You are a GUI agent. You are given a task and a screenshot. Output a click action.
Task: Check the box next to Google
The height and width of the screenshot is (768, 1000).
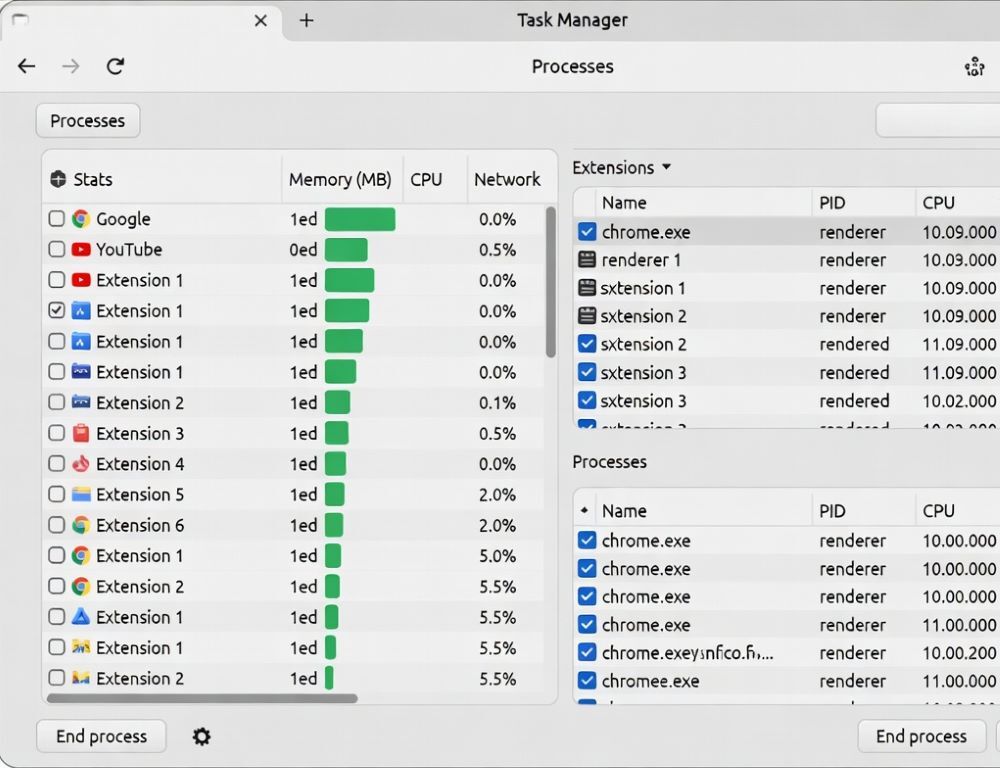56,219
